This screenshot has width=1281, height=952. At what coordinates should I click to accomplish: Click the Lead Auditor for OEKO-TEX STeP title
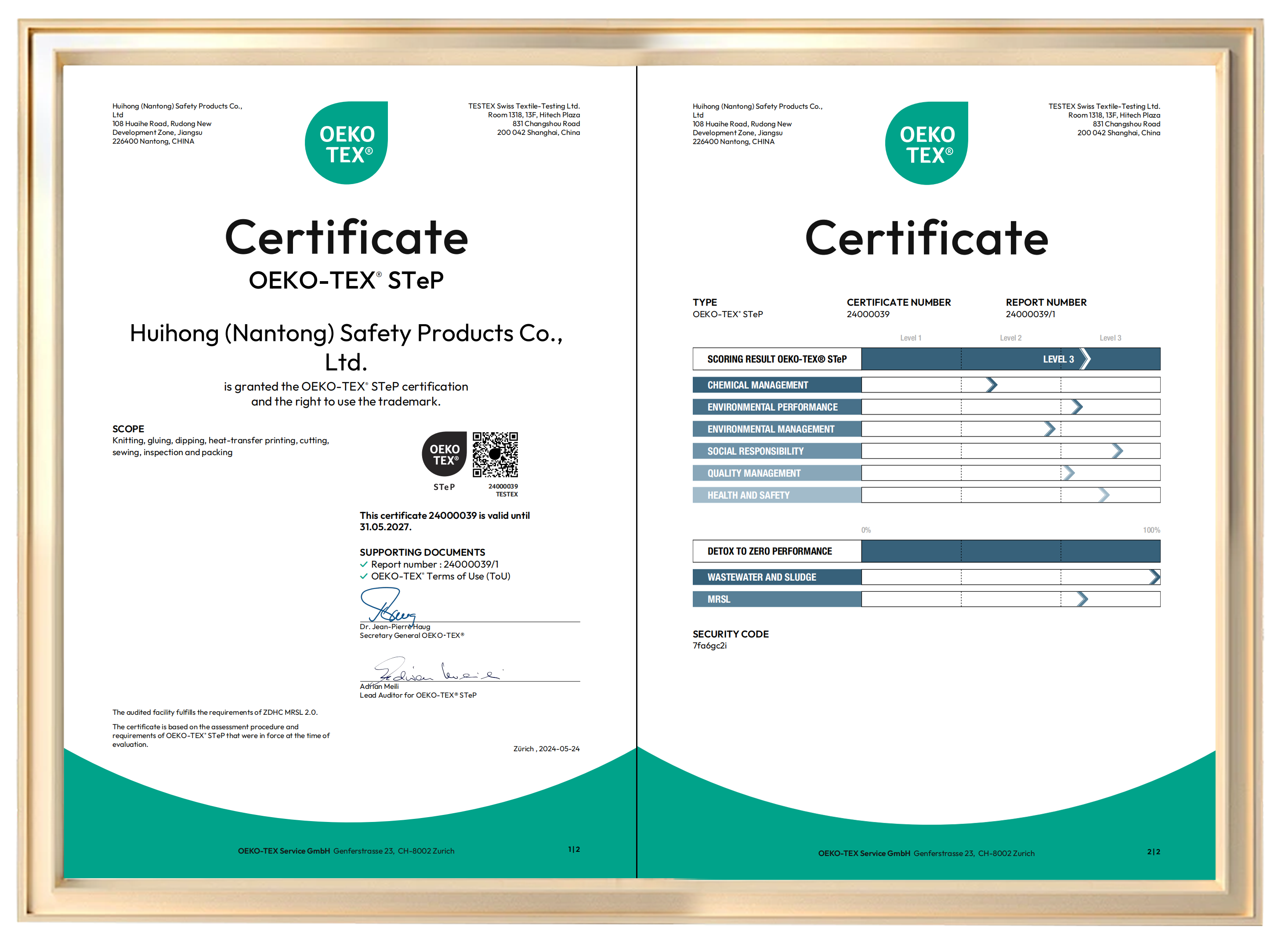click(x=418, y=695)
